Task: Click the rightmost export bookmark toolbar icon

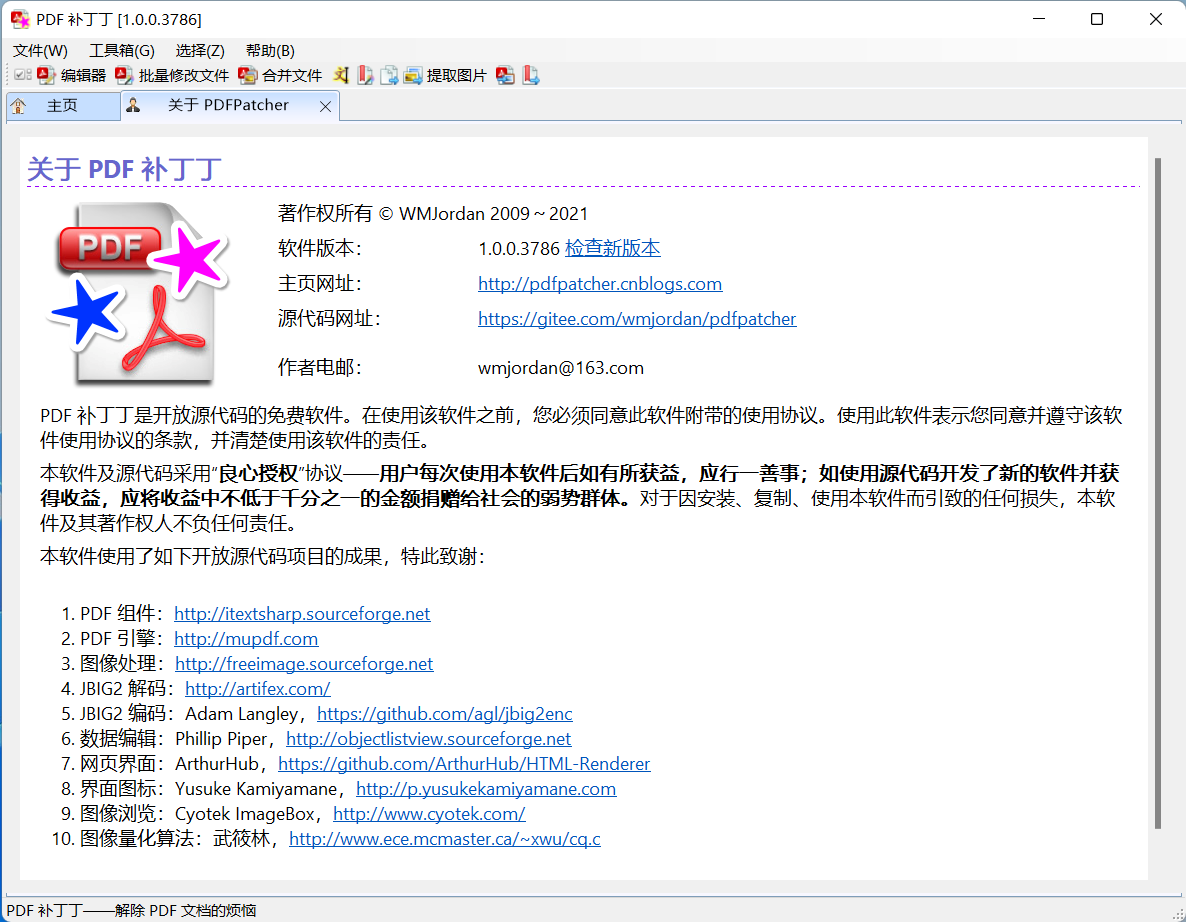Action: tap(531, 75)
